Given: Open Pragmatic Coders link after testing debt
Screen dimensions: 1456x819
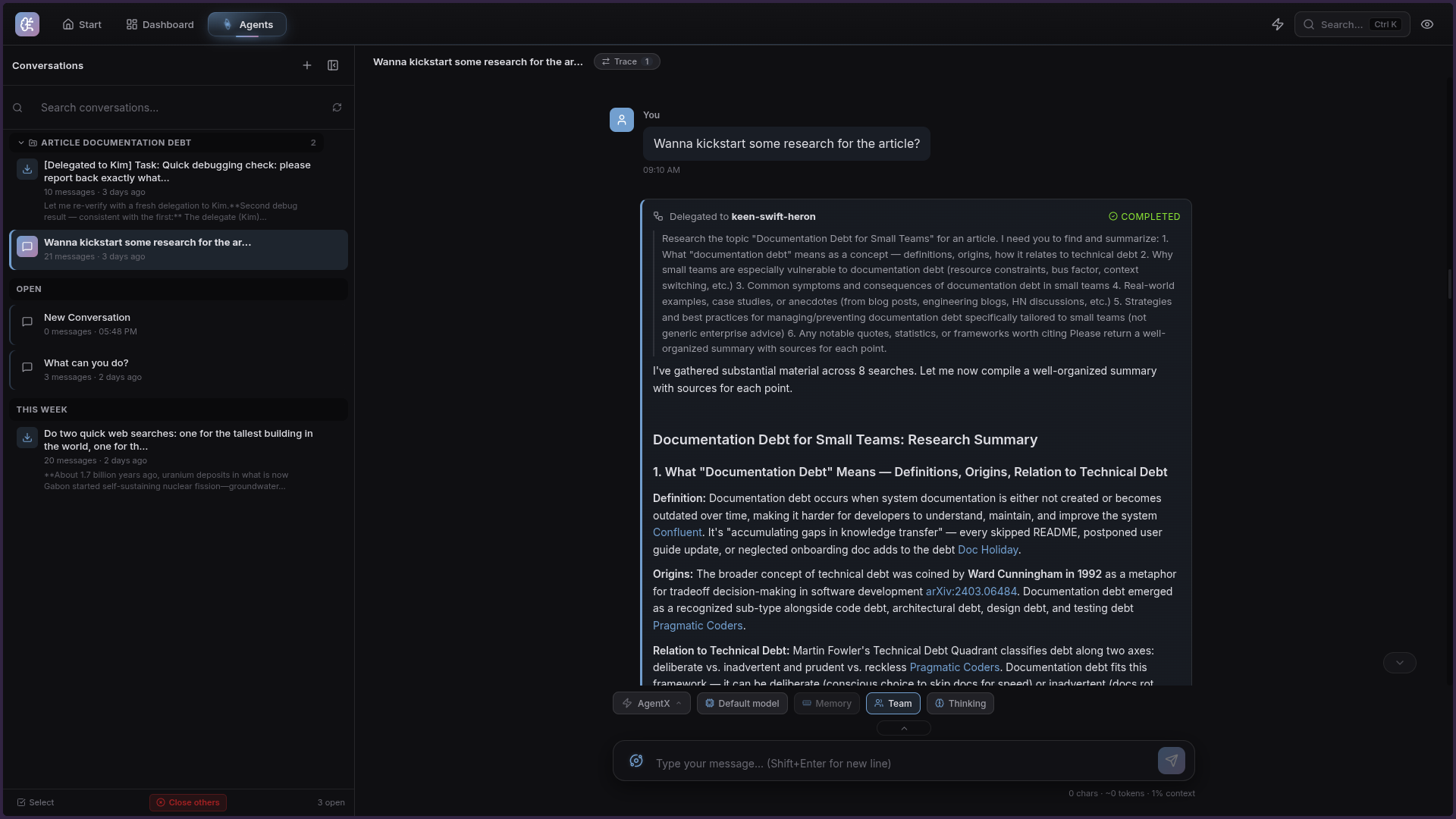Looking at the screenshot, I should [698, 626].
